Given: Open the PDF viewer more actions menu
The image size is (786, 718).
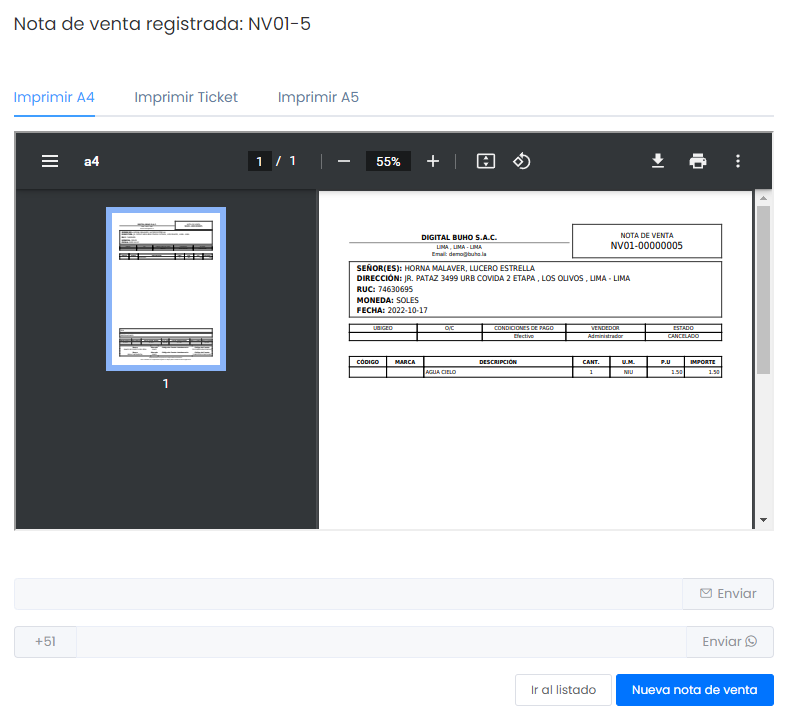Looking at the screenshot, I should (738, 161).
